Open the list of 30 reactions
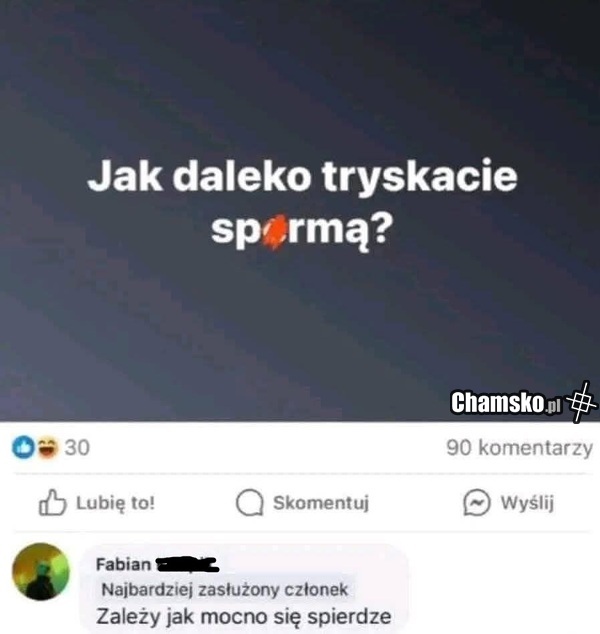 tap(77, 448)
